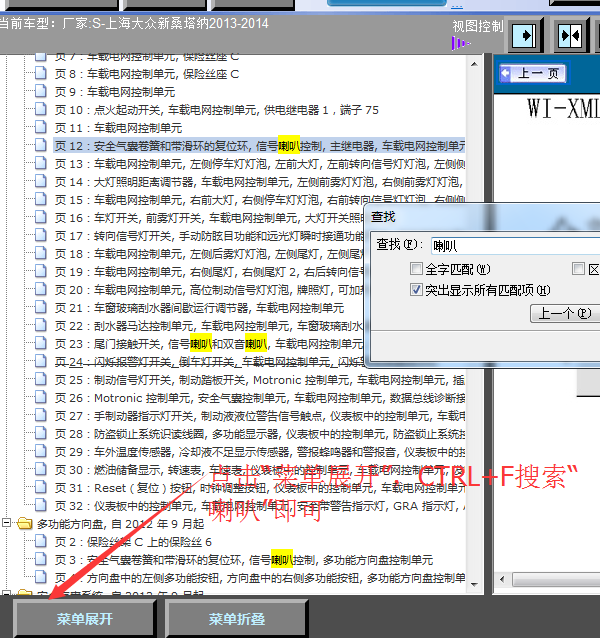Screen dimensions: 600x638
Task: Open 页 22 : 刮水器马达控制单元
Action: (x=209, y=326)
